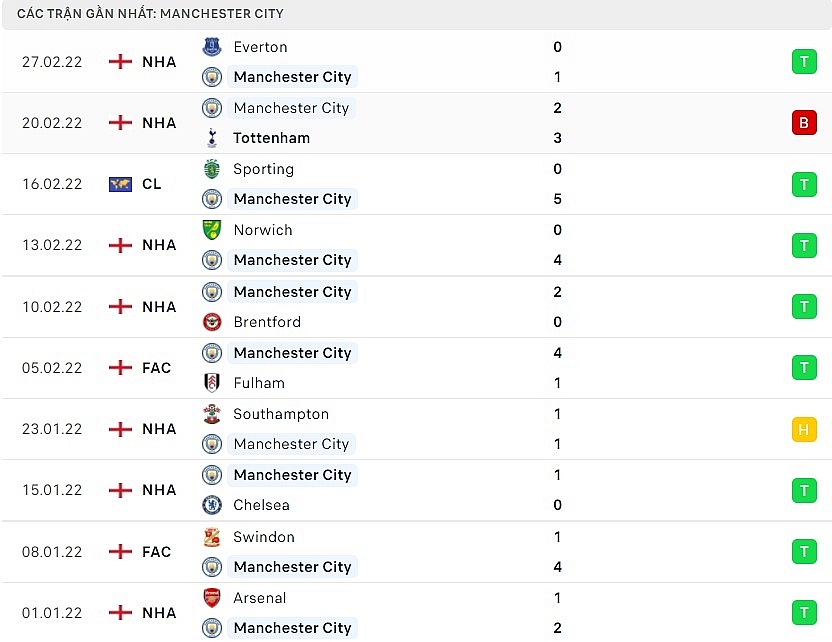The width and height of the screenshot is (832, 642).
Task: Click the Sporting club crest
Action: (x=211, y=169)
